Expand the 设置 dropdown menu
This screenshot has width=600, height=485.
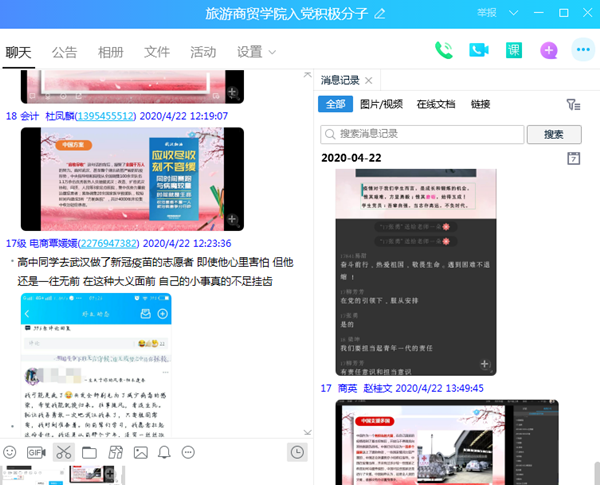(257, 52)
